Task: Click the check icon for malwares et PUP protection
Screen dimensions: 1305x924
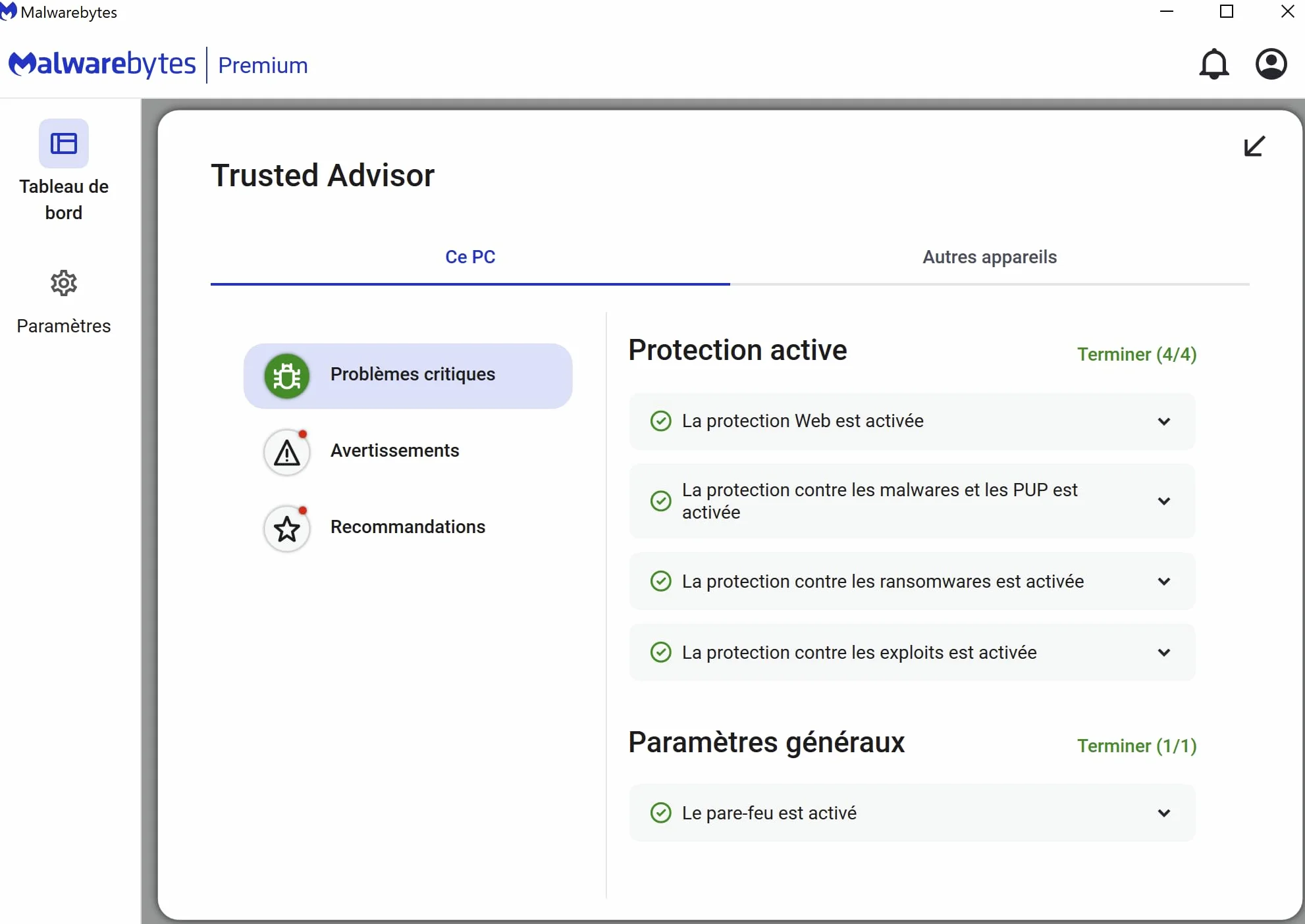Action: pos(660,501)
